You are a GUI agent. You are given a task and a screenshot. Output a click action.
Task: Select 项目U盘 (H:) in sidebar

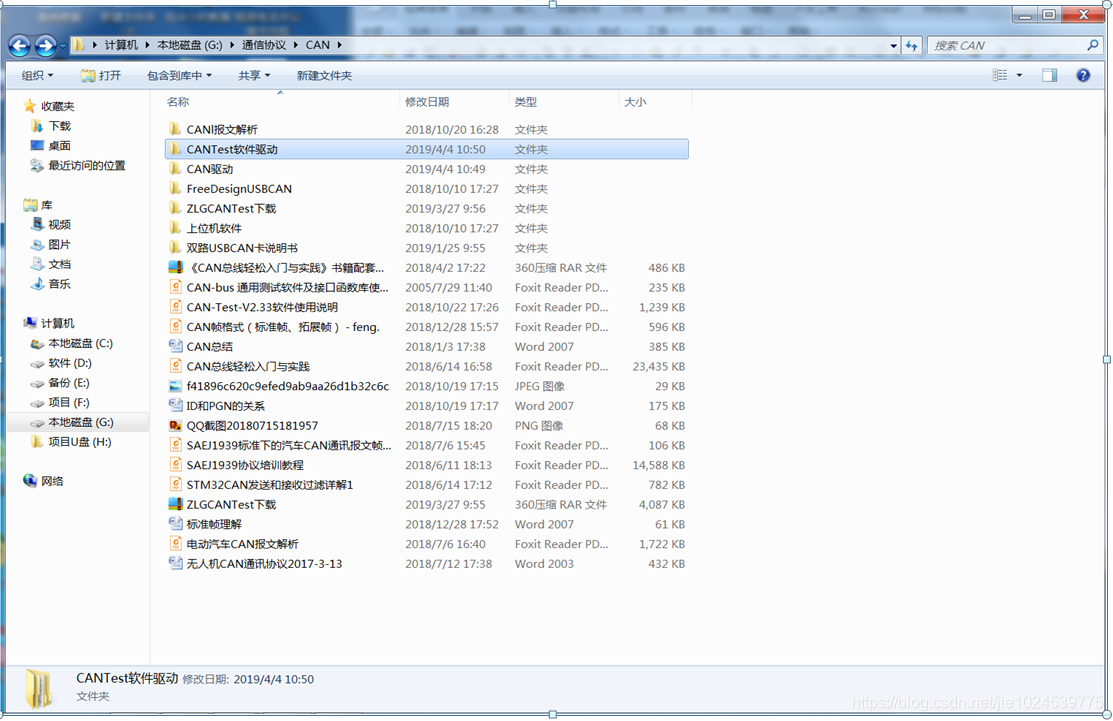pos(80,442)
